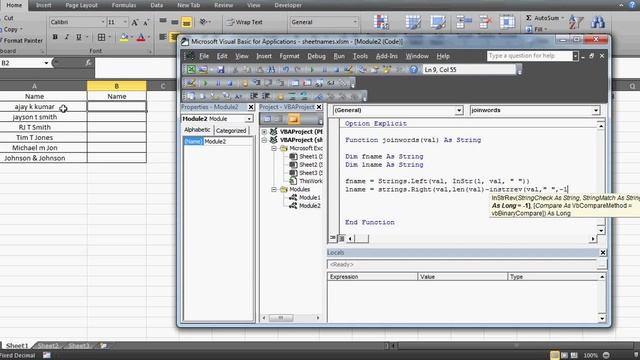Screen dimensions: 640x360
Task: Toggle Wrap Text in Excel ribbon
Action: tap(244, 22)
